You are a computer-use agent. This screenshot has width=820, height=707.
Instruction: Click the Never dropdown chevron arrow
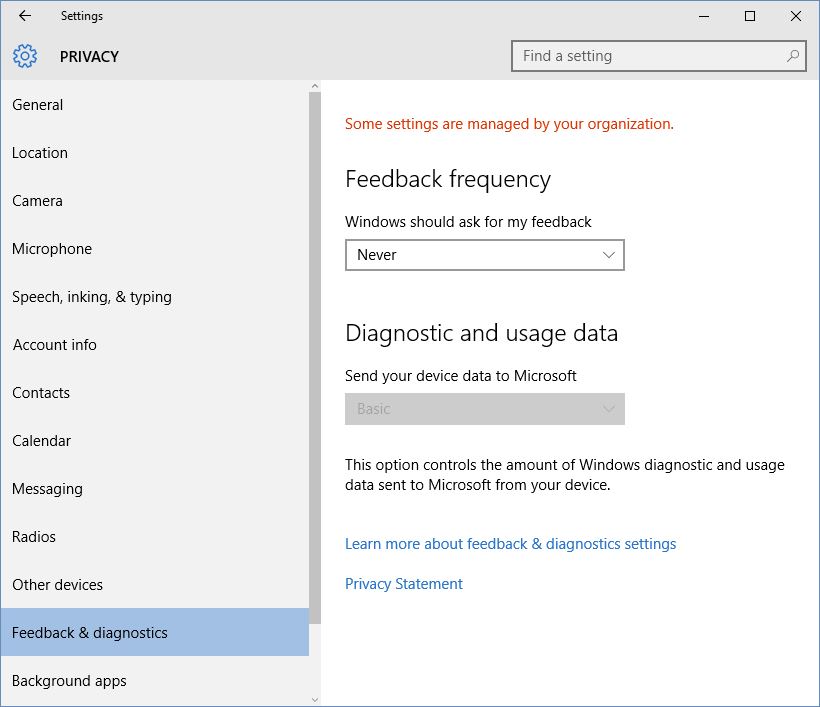[x=608, y=255]
